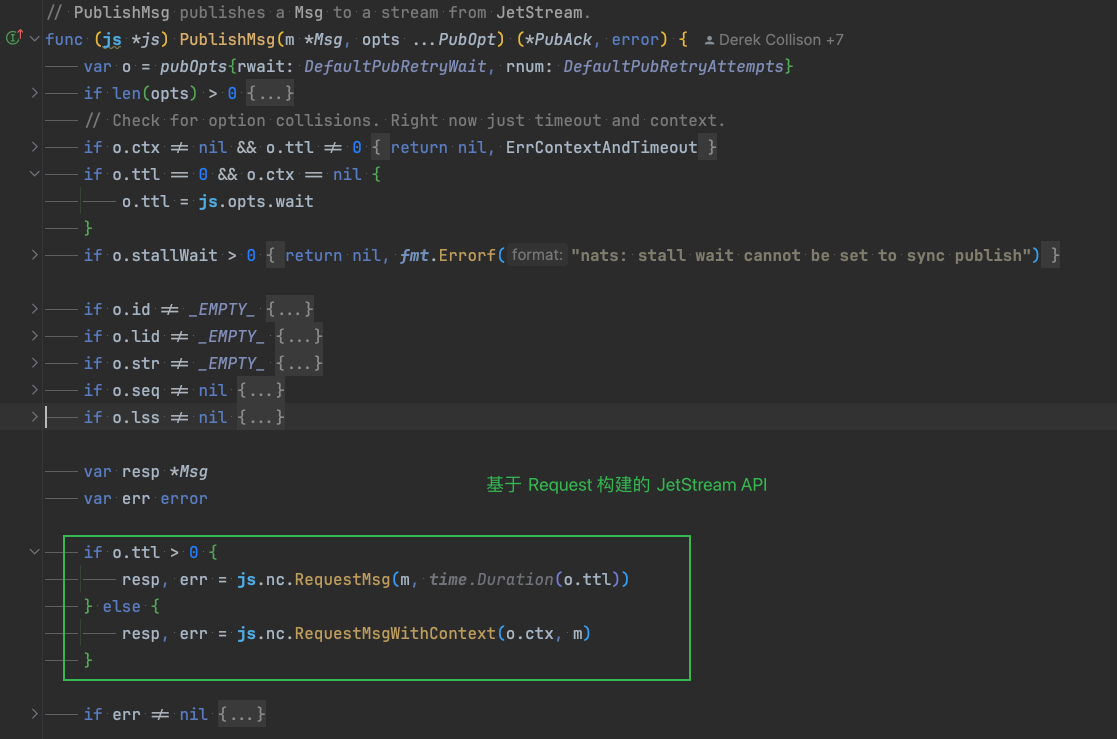Click the author icon before Derek Collison
The width and height of the screenshot is (1117, 739).
coord(710,40)
